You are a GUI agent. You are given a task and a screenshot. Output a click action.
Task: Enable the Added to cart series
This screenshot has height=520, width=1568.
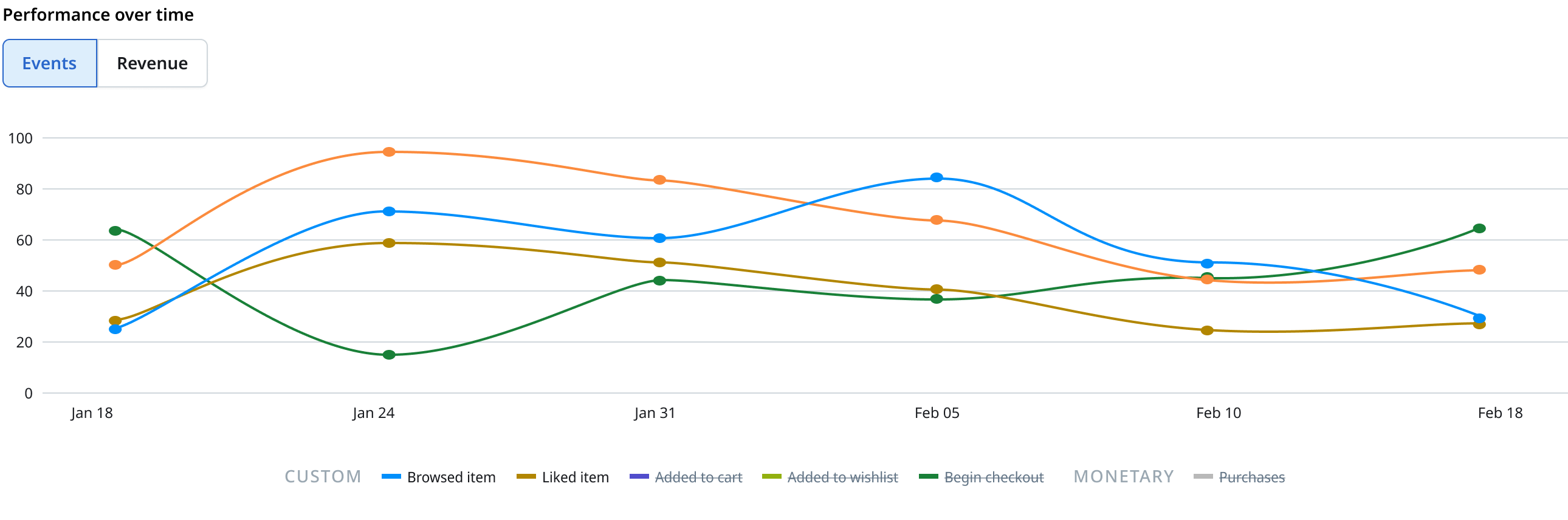pyautogui.click(x=686, y=477)
